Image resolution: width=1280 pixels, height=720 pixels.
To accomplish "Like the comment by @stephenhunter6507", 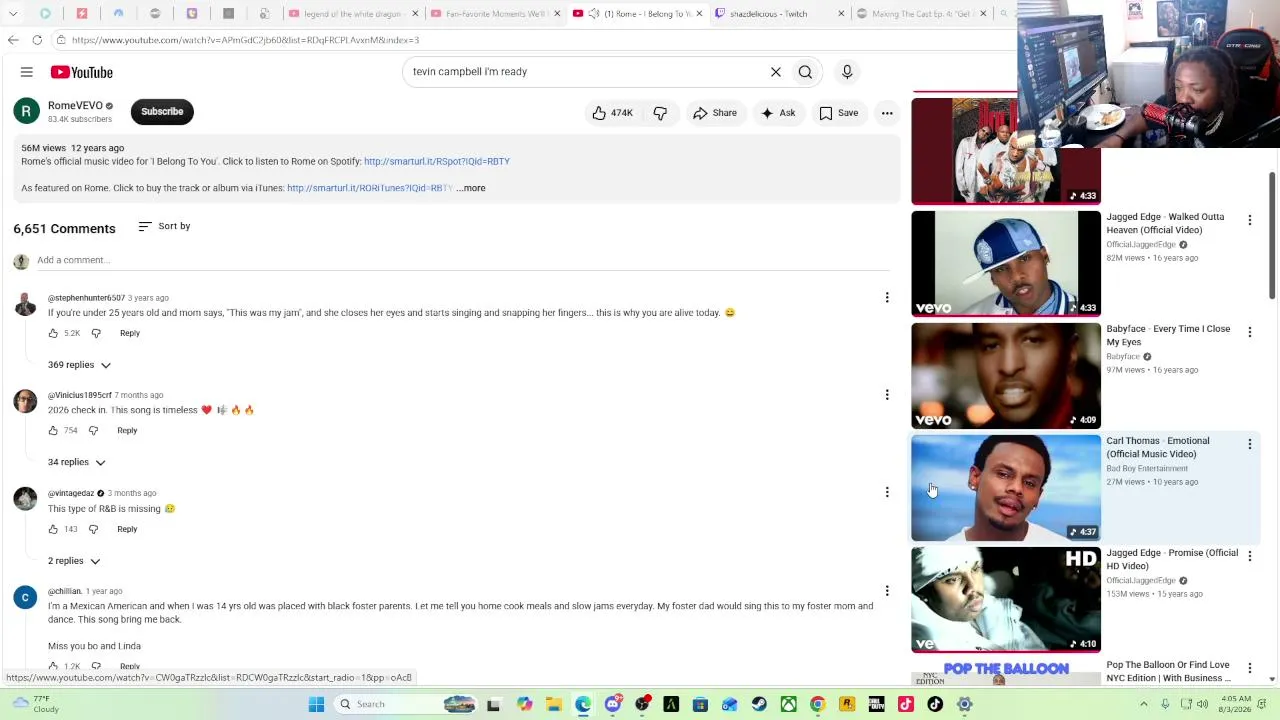I will [x=53, y=333].
